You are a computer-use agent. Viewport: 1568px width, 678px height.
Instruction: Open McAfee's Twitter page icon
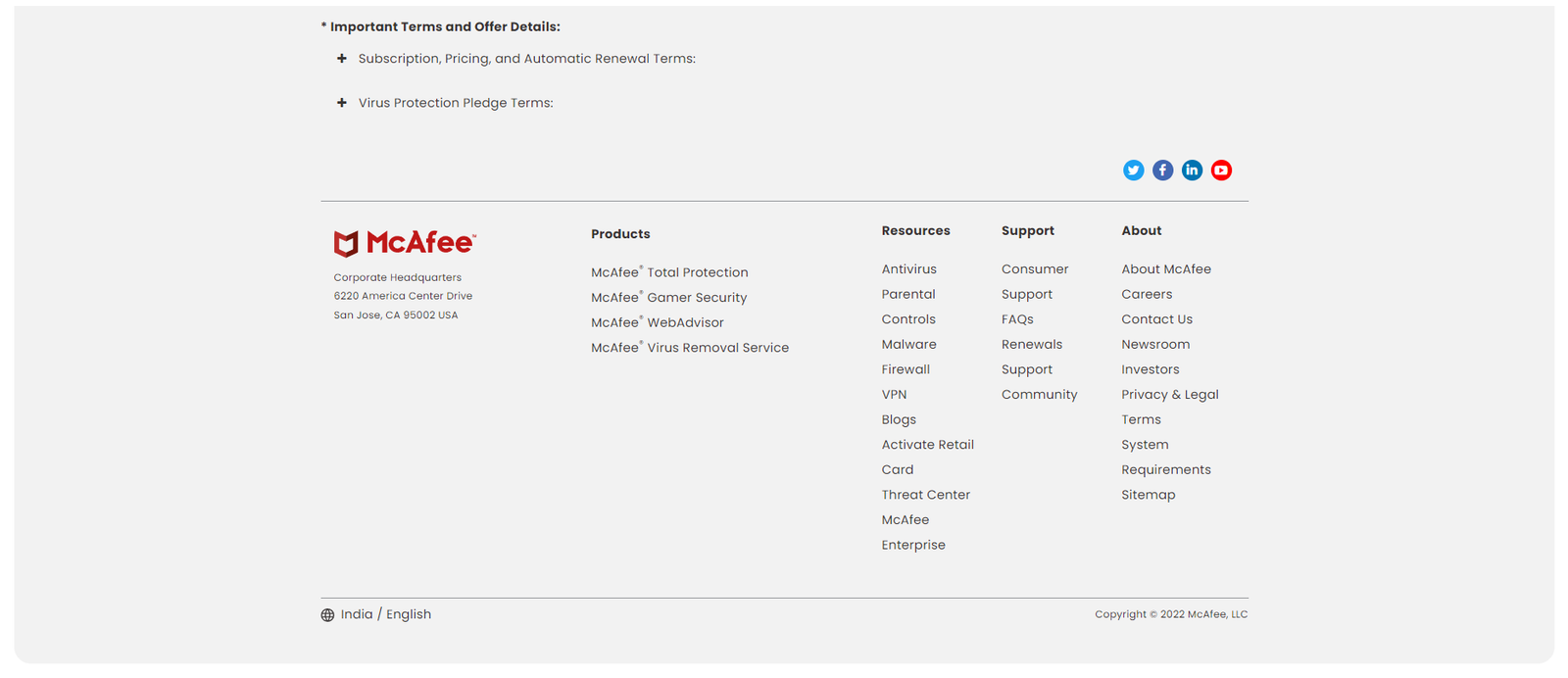tap(1133, 170)
